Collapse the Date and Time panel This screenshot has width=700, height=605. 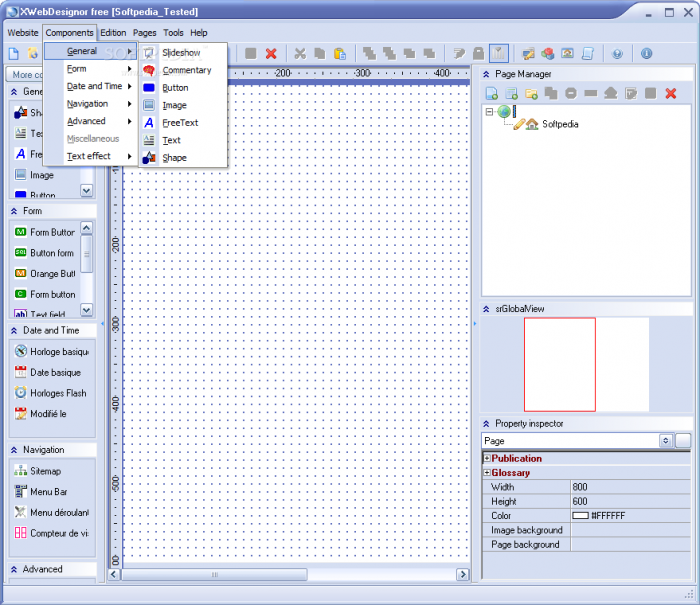pyautogui.click(x=15, y=330)
